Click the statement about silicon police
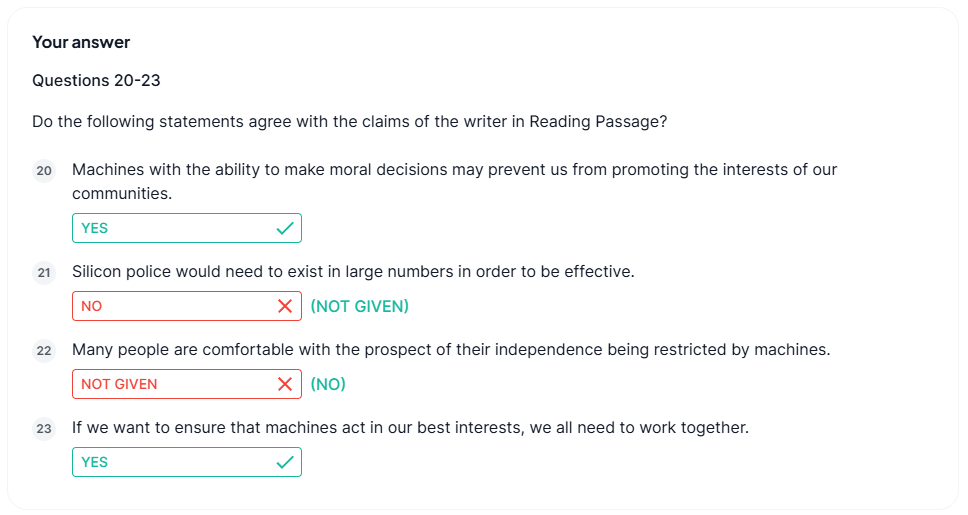Screen dimensions: 968x515 (x=353, y=271)
